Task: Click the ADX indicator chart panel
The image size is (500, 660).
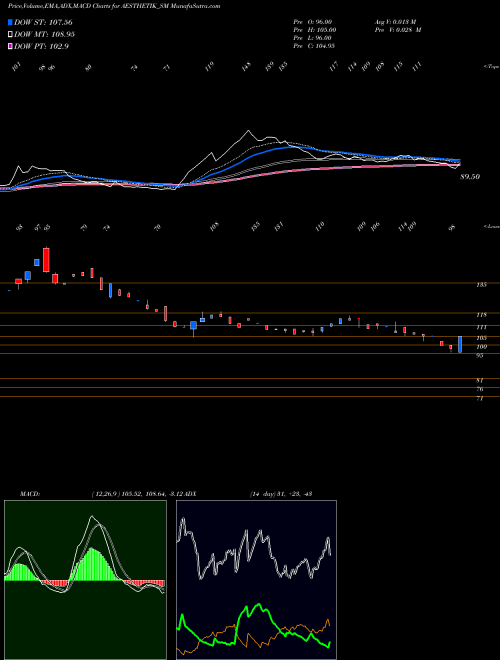Action: click(256, 580)
